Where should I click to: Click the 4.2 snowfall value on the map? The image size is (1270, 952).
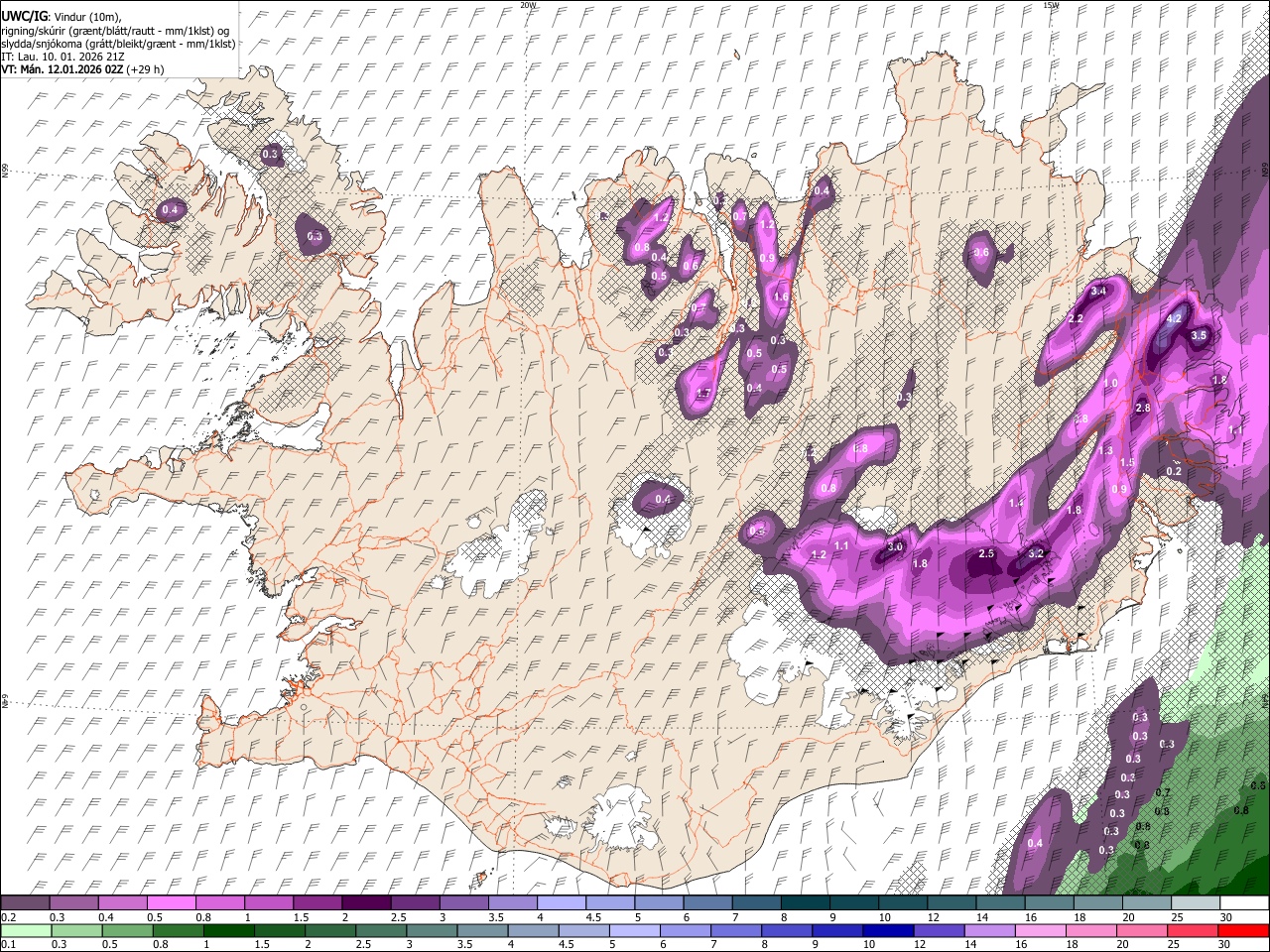(1174, 319)
